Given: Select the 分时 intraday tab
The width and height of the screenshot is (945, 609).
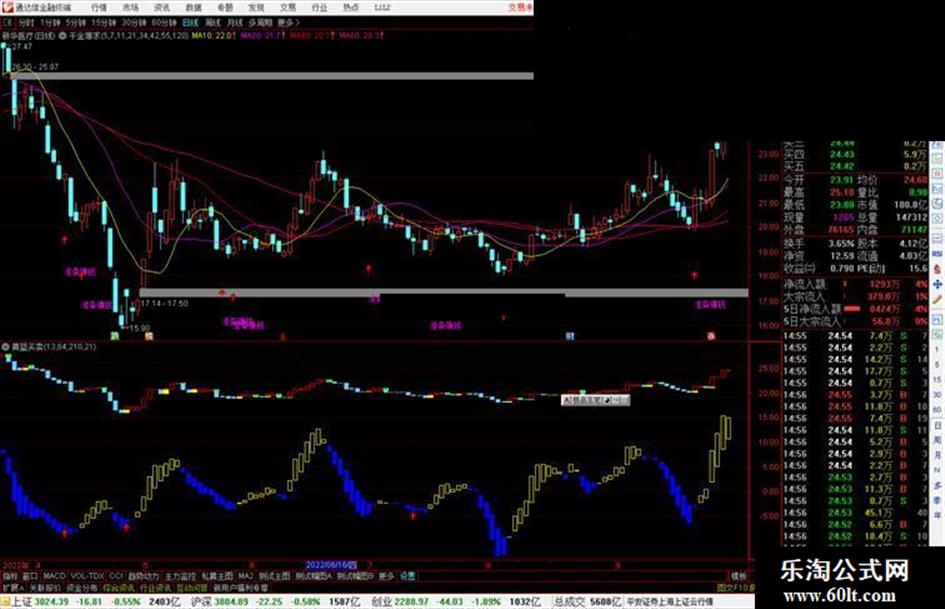Looking at the screenshot, I should click(25, 22).
